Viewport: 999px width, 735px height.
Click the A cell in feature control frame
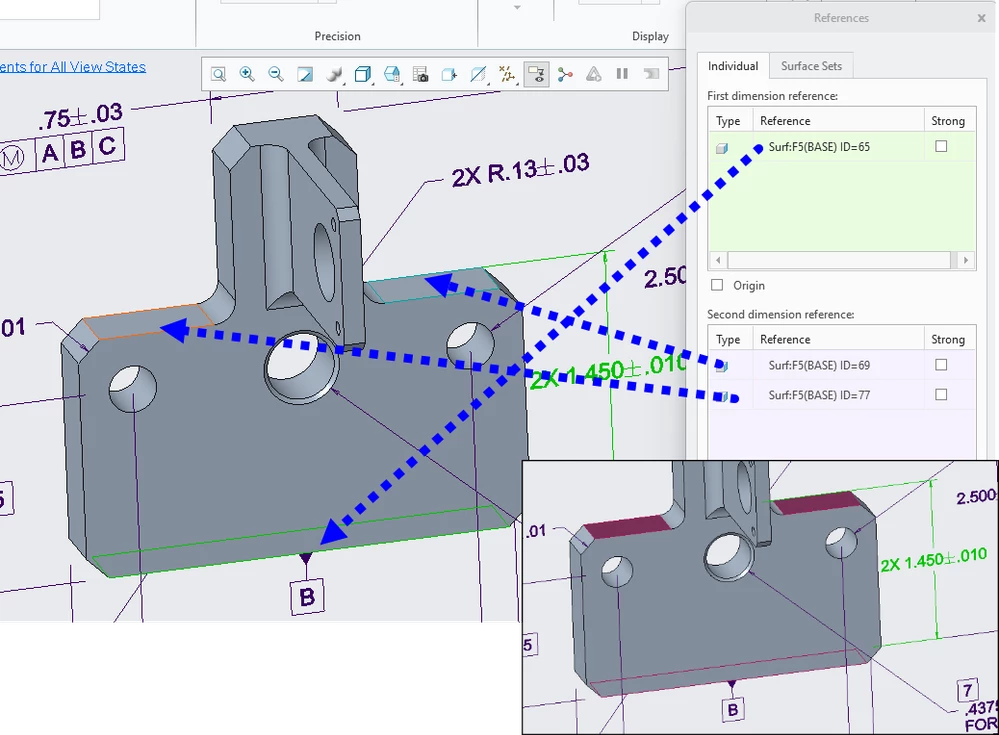click(x=50, y=153)
